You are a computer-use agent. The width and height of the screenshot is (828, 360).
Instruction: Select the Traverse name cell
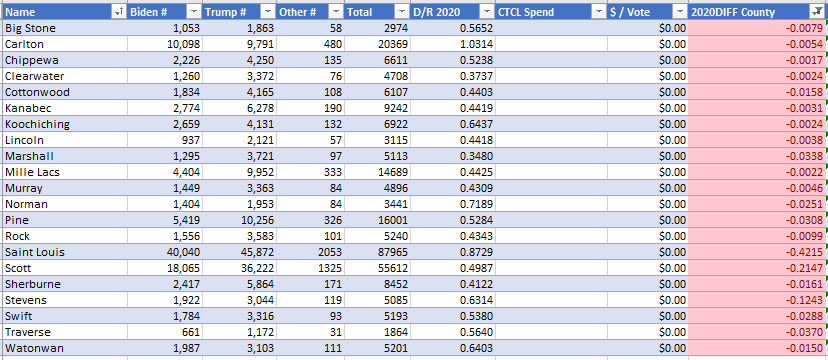click(65, 332)
